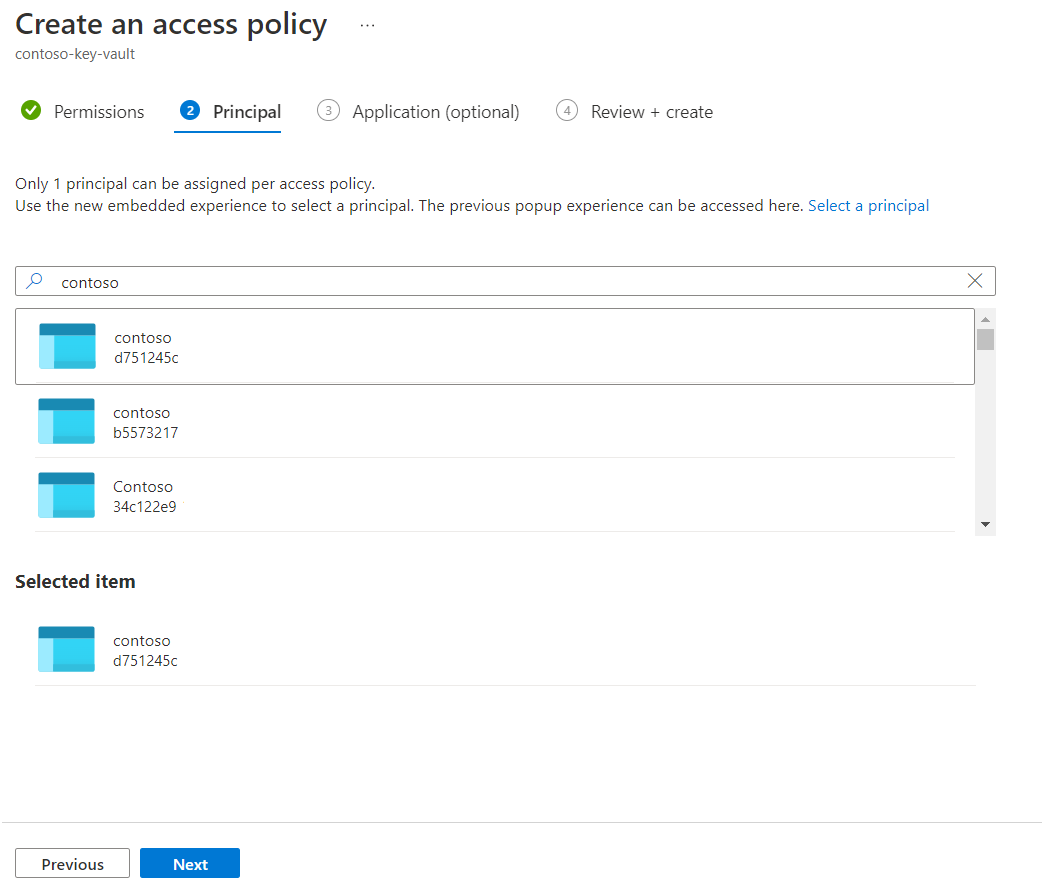Viewport: 1044px width, 891px height.
Task: Clear the search box with X
Action: click(x=975, y=281)
